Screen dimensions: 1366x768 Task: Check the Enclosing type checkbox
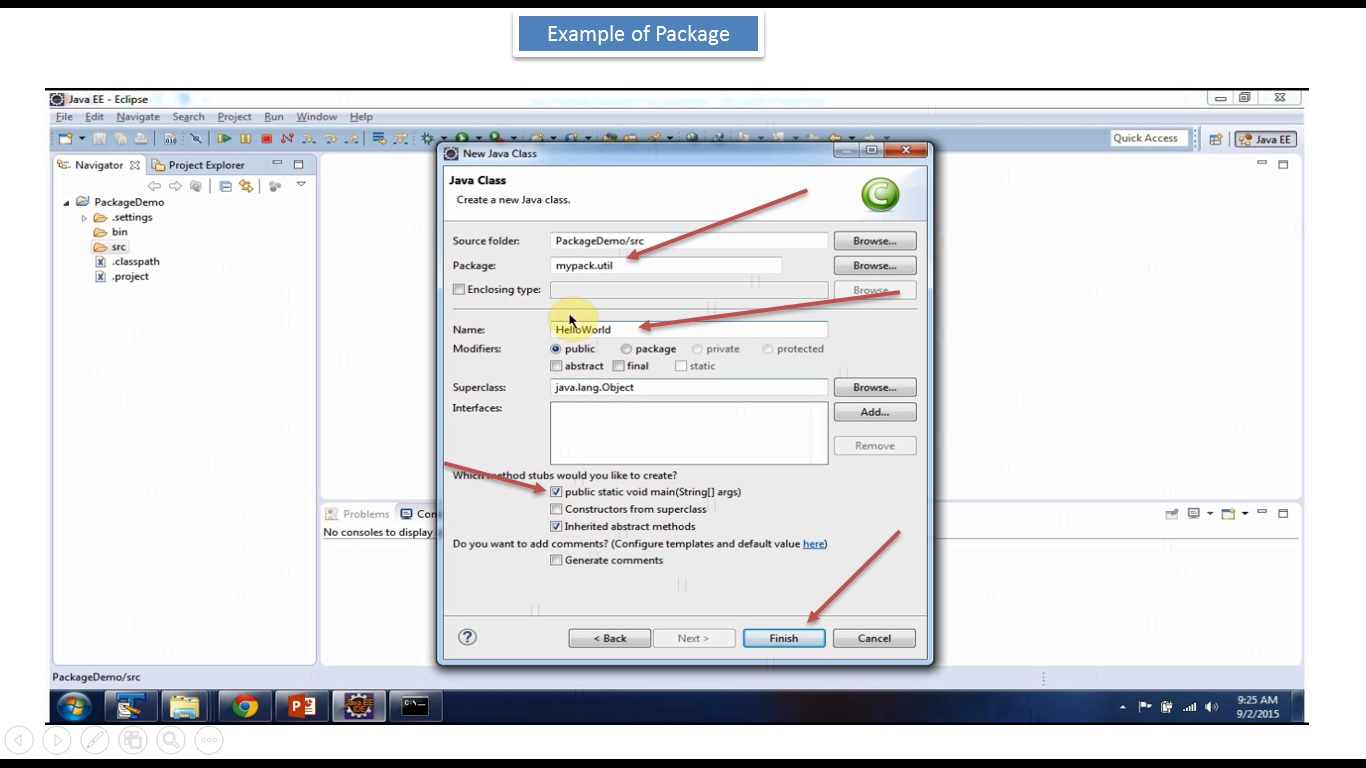tap(459, 290)
